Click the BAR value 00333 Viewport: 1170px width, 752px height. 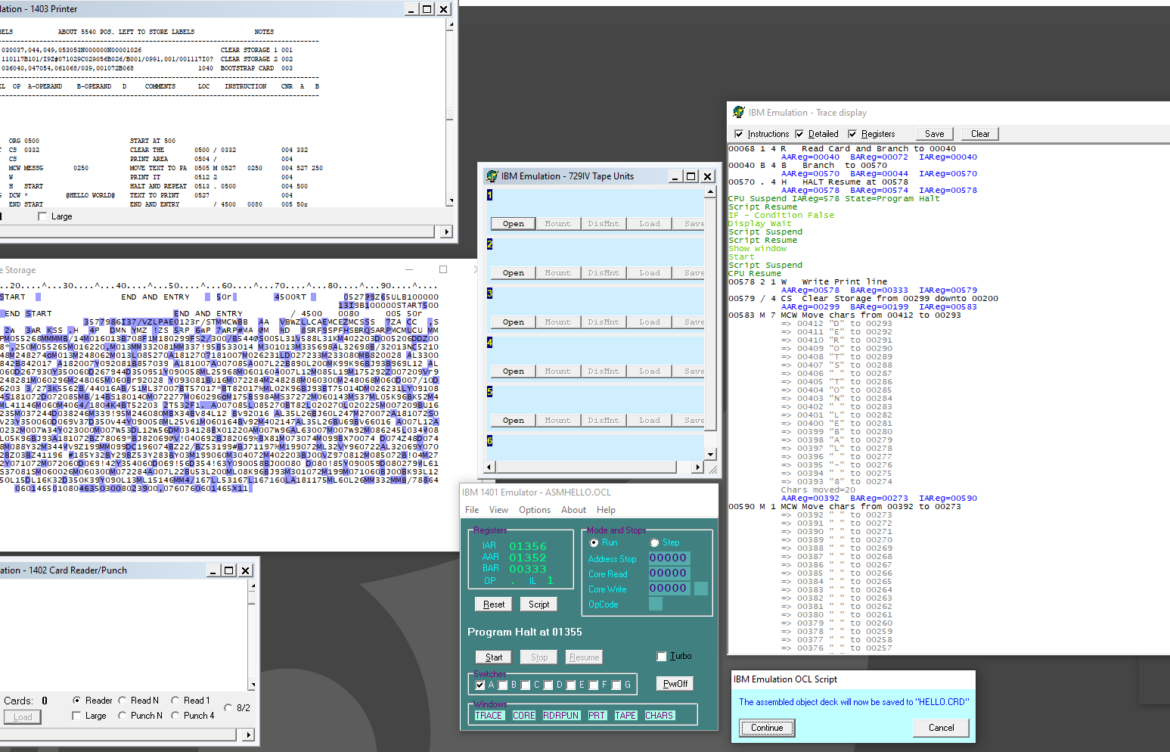tap(528, 568)
